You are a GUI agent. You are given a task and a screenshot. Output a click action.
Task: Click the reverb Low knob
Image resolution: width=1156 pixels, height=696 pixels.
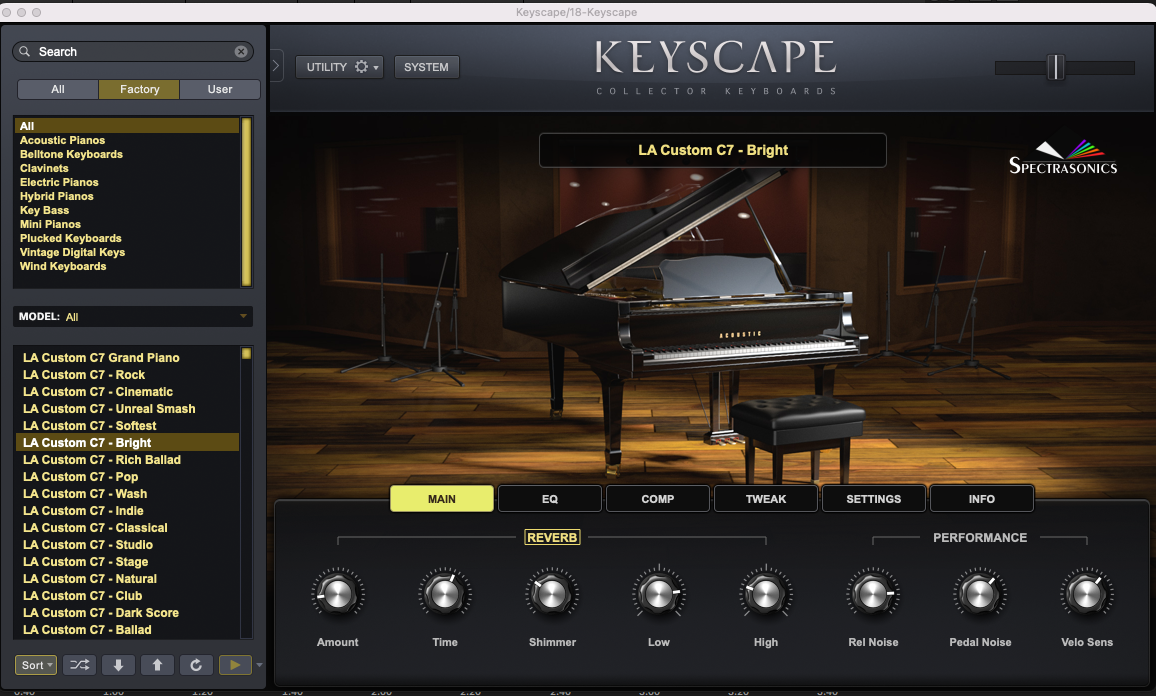pos(658,594)
